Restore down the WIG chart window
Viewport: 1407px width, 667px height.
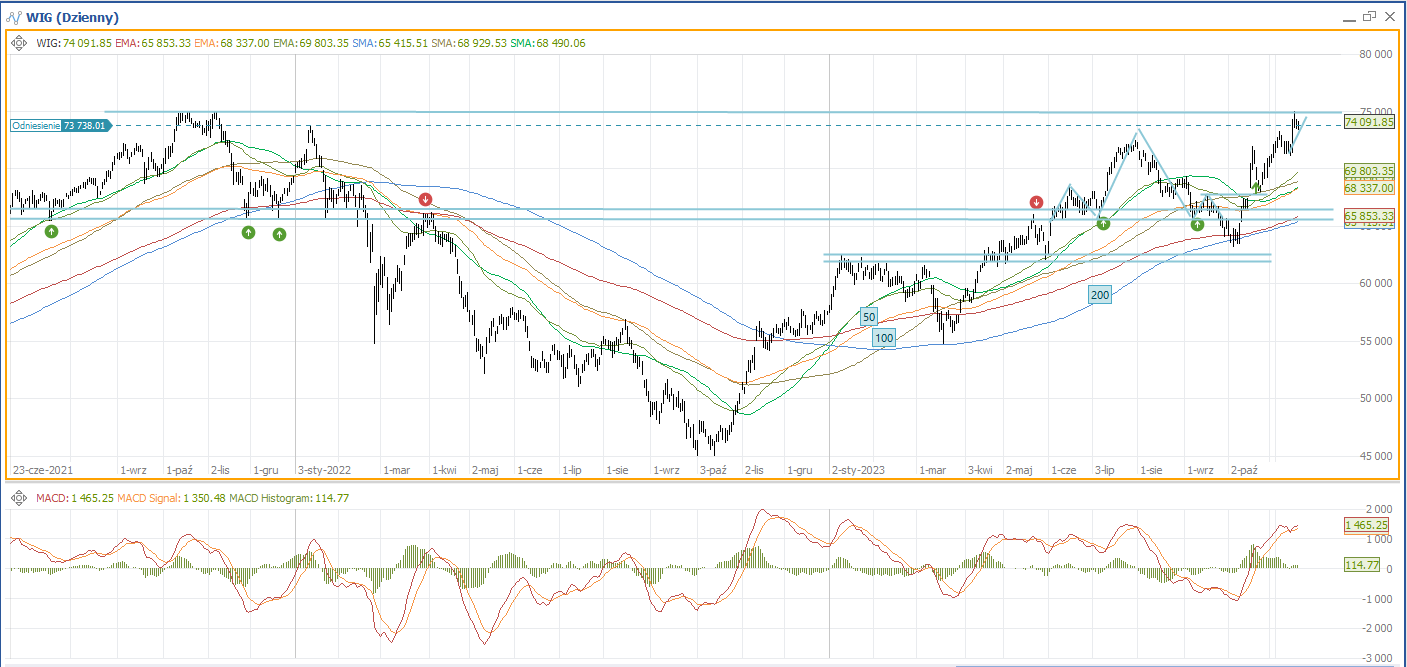click(x=1369, y=16)
